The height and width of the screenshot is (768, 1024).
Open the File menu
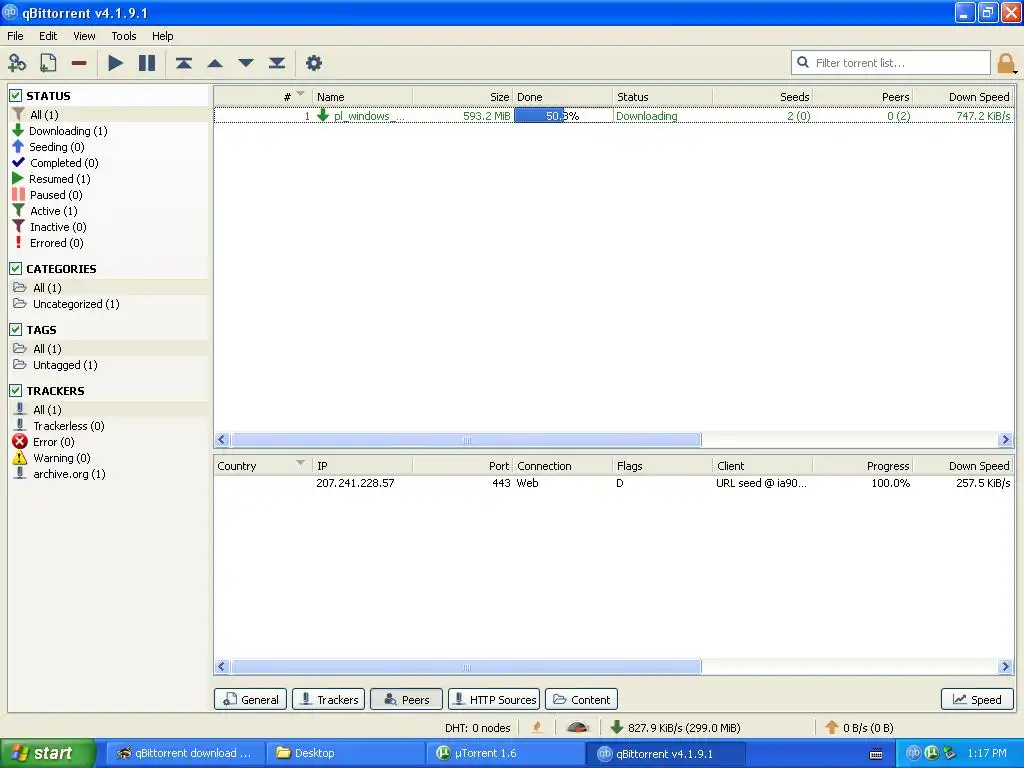[15, 36]
